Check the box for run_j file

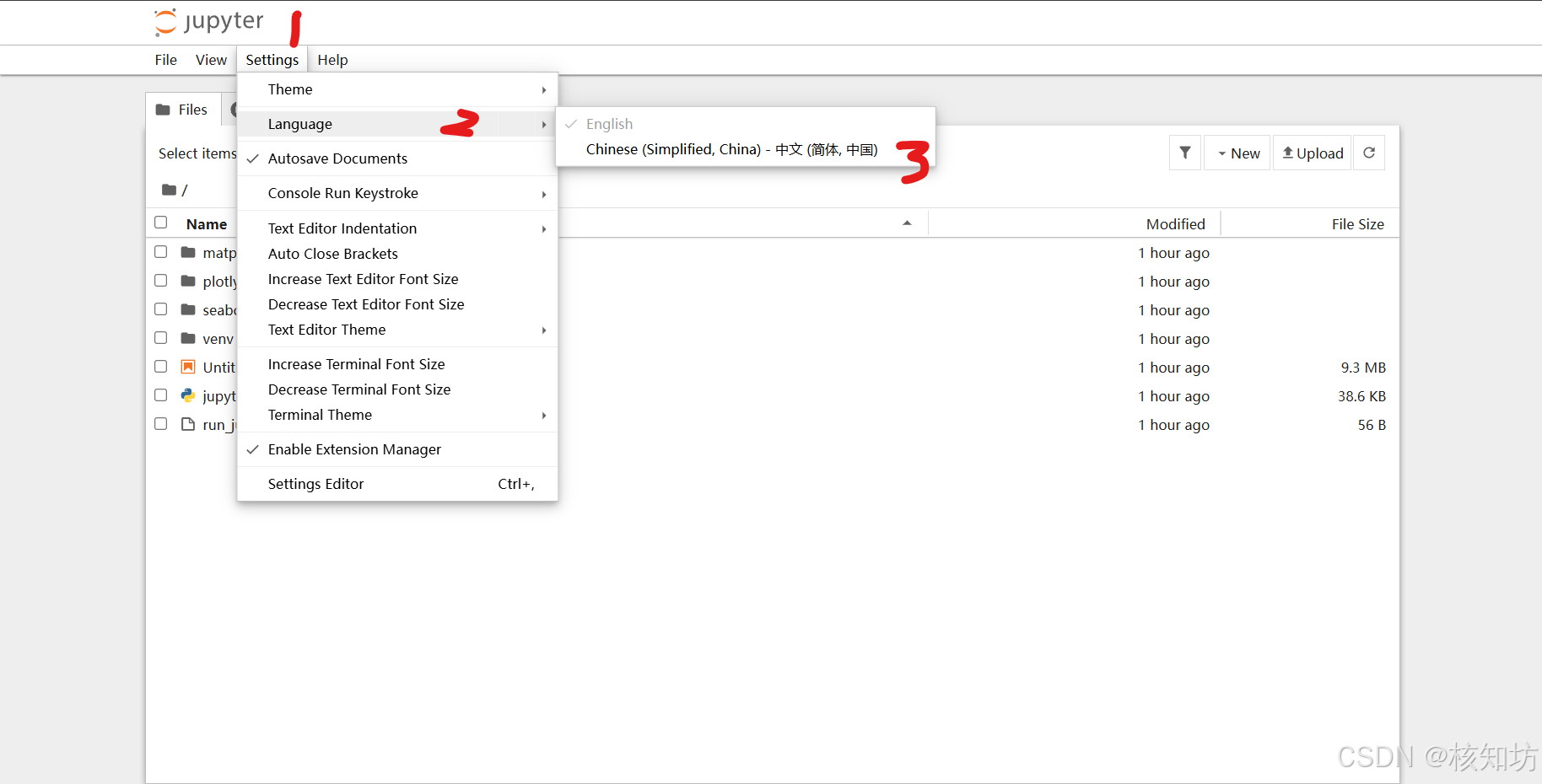[x=161, y=423]
